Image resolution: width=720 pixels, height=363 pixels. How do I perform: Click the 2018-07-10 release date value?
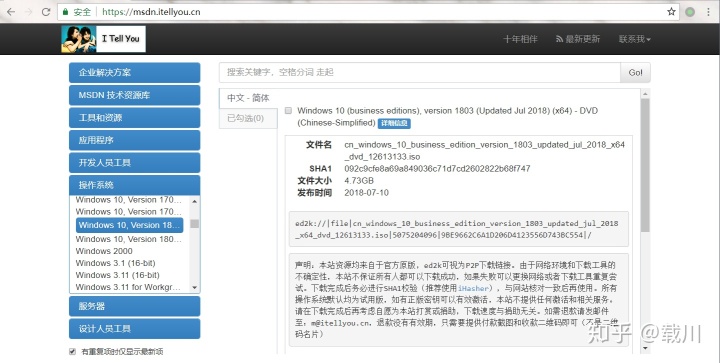[x=366, y=192]
